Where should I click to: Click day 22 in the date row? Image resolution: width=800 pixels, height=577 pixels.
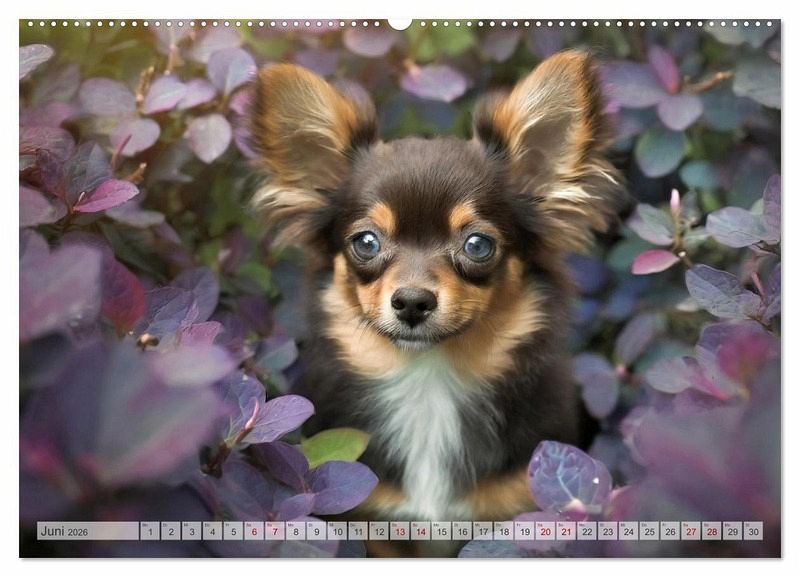(x=587, y=531)
